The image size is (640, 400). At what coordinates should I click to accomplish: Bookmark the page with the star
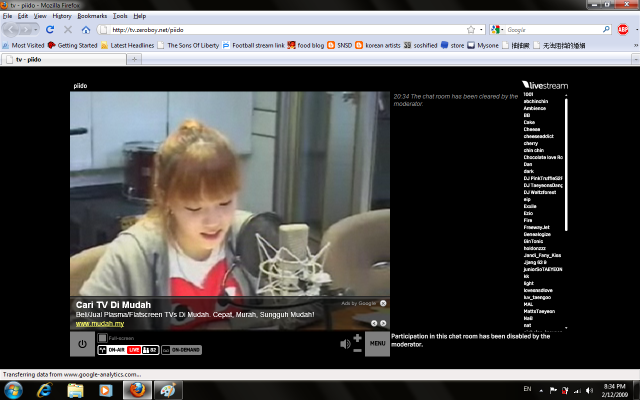click(470, 30)
